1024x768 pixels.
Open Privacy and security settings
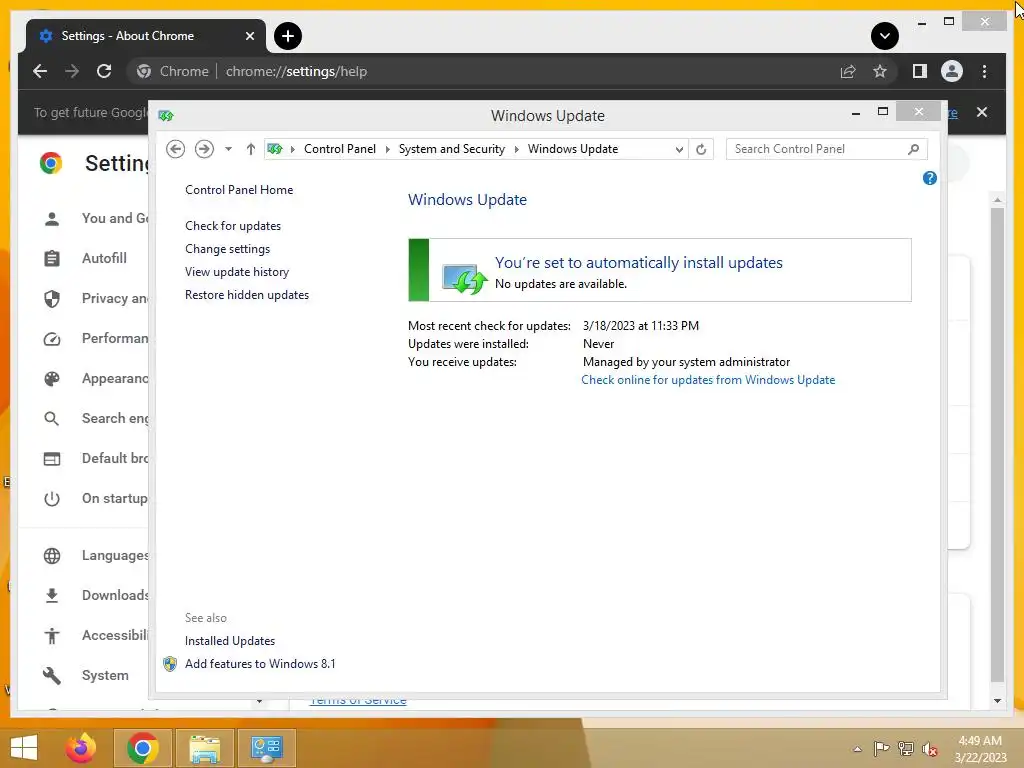(95, 298)
